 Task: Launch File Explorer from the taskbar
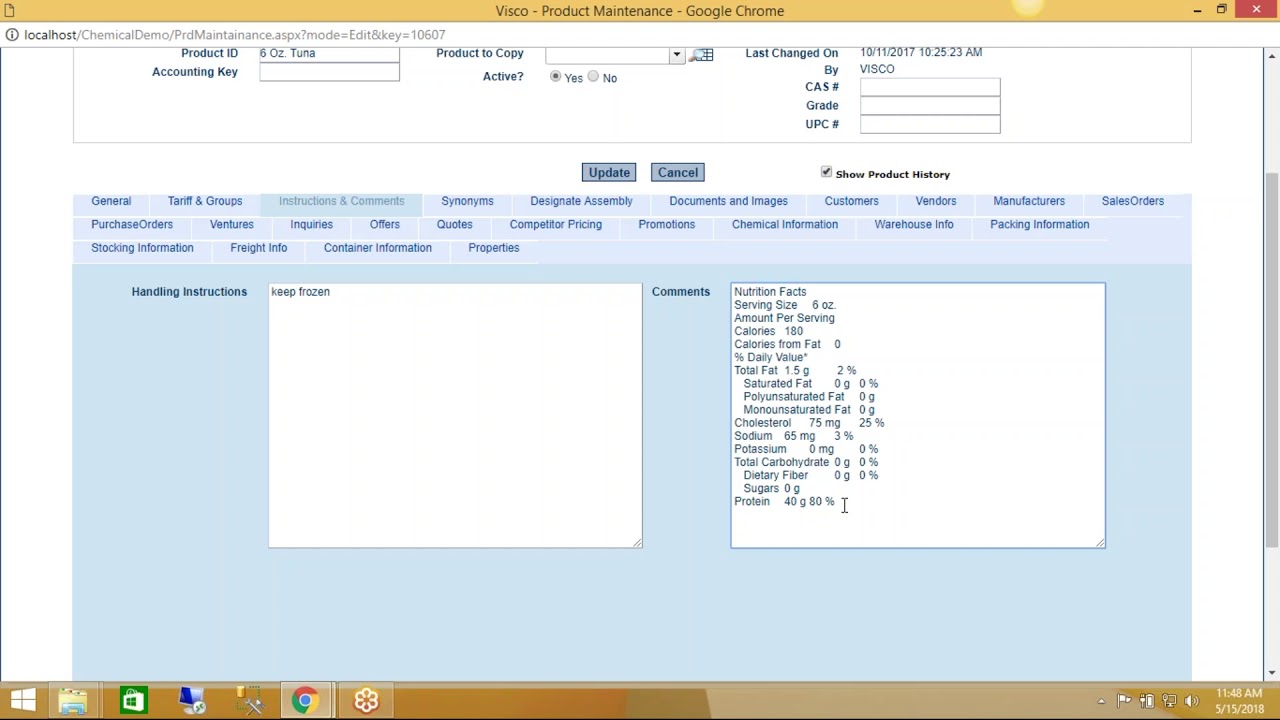[x=73, y=701]
